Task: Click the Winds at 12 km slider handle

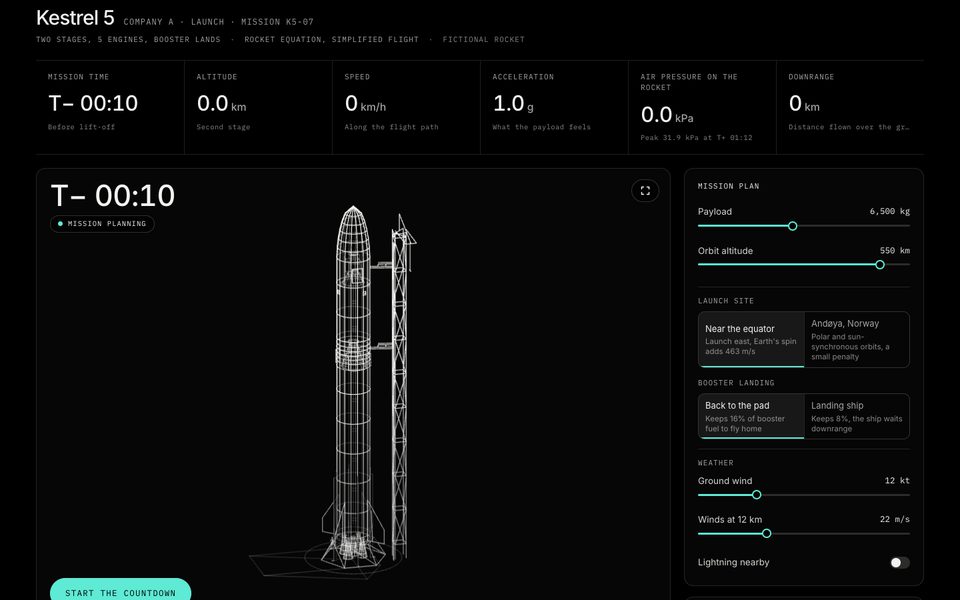Action: click(x=766, y=534)
